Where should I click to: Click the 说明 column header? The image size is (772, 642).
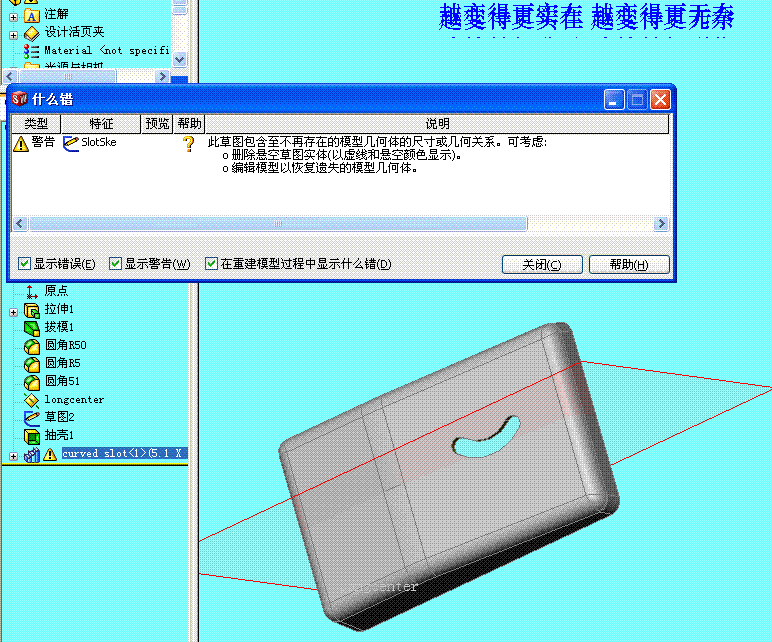tap(437, 124)
